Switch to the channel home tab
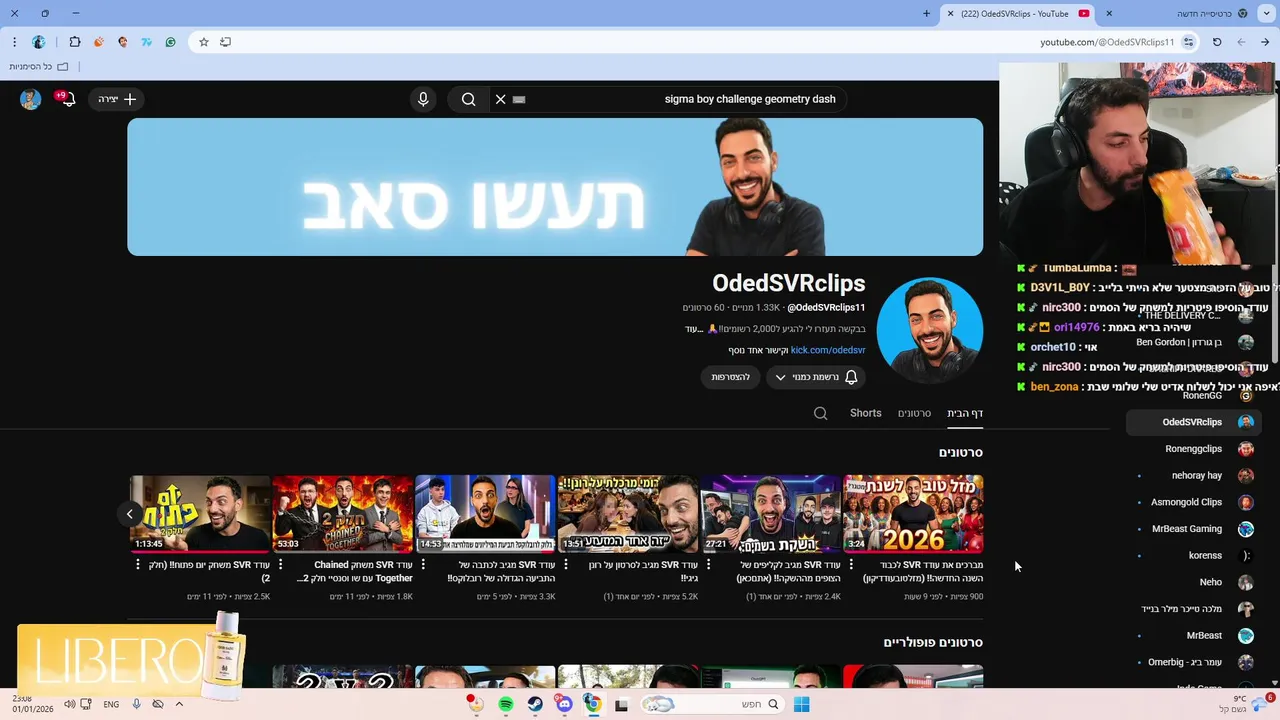Image resolution: width=1280 pixels, height=720 pixels. tap(965, 413)
